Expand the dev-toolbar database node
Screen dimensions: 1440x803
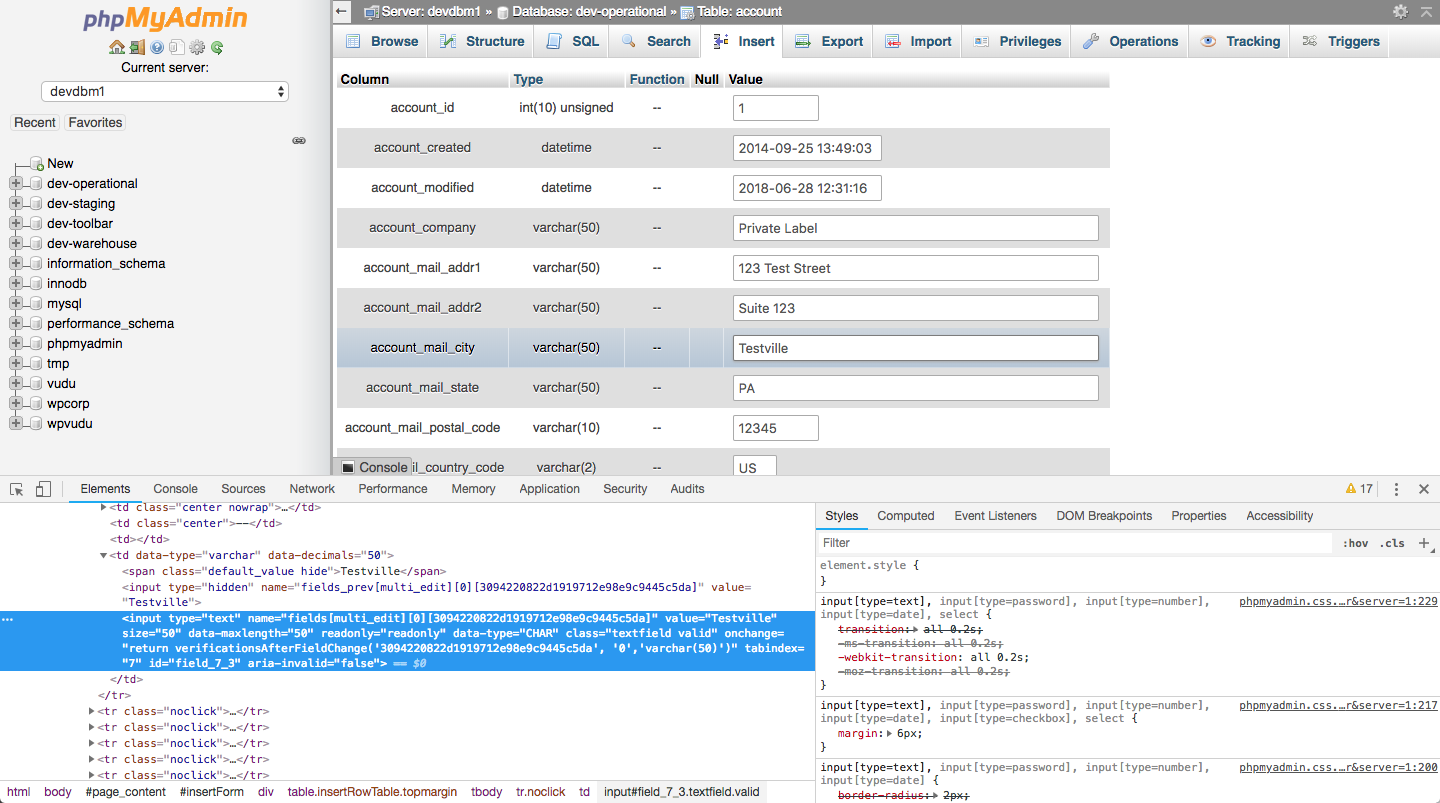point(16,224)
